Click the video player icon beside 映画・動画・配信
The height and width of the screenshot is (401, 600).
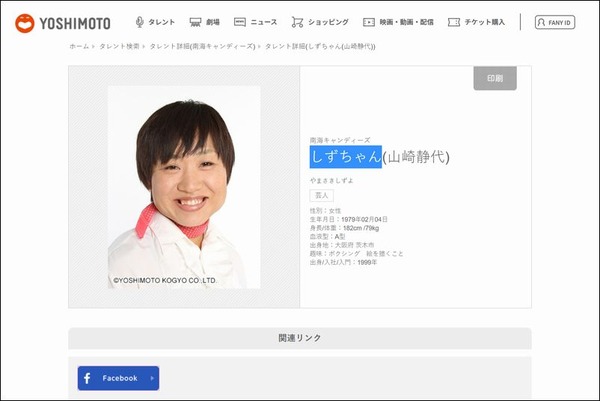pos(368,22)
